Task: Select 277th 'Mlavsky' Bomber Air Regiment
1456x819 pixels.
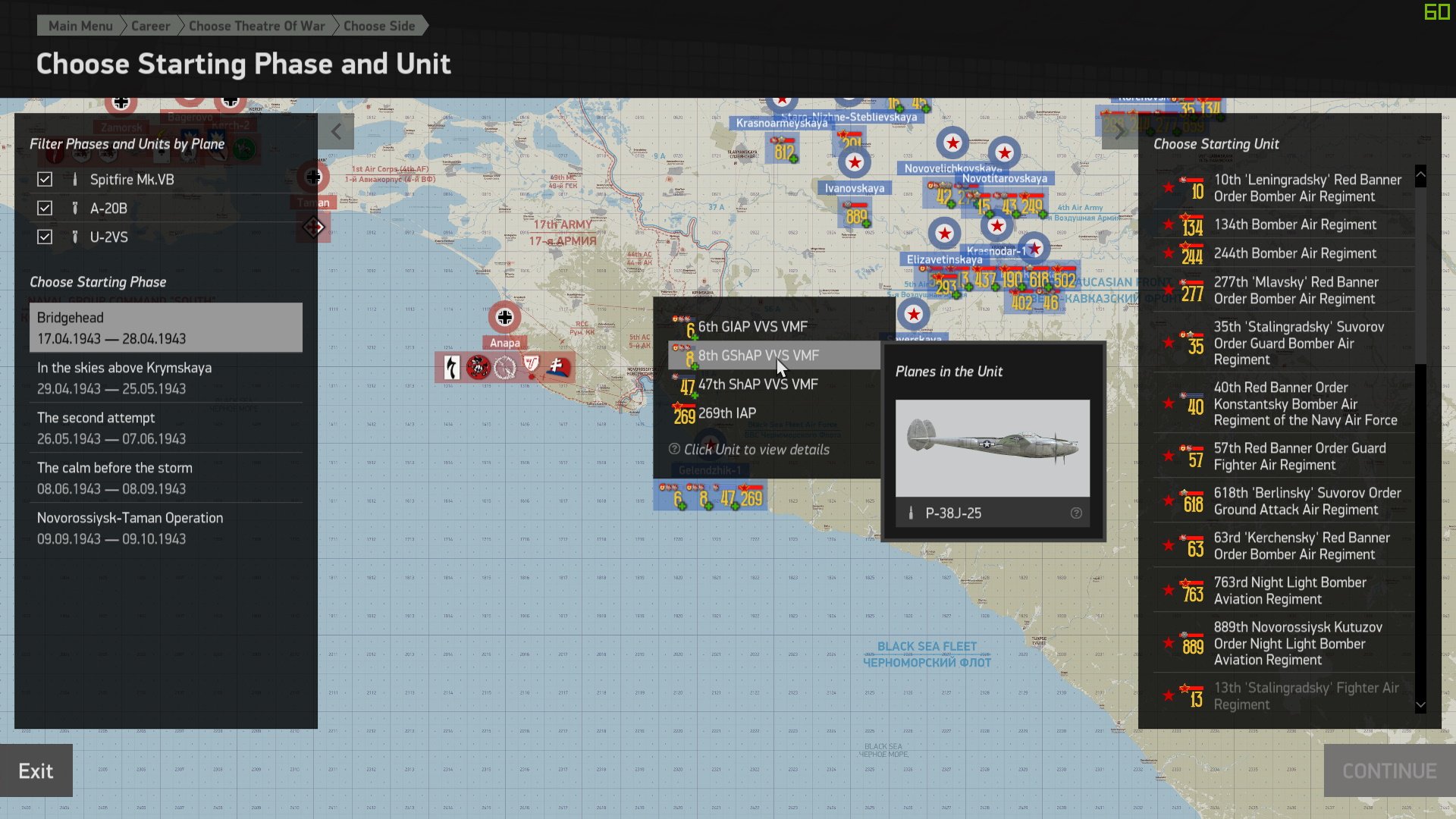Action: pyautogui.click(x=1283, y=290)
